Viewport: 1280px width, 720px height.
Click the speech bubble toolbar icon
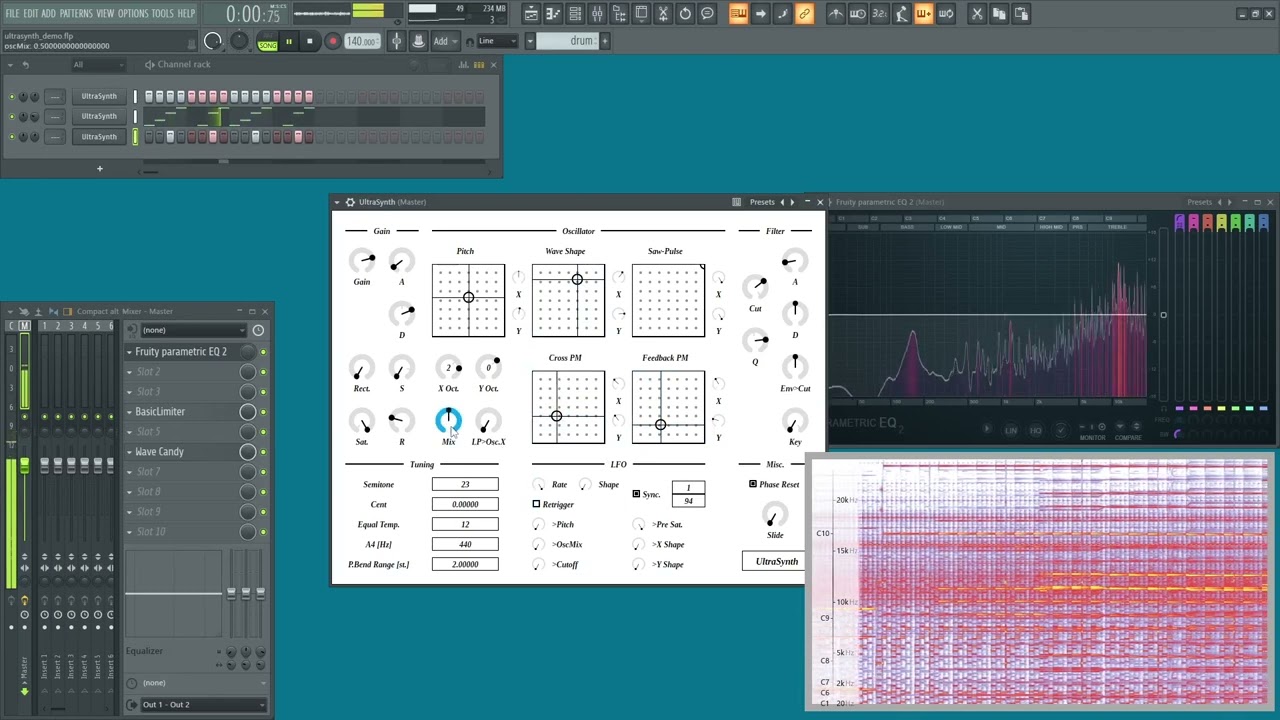pos(707,14)
